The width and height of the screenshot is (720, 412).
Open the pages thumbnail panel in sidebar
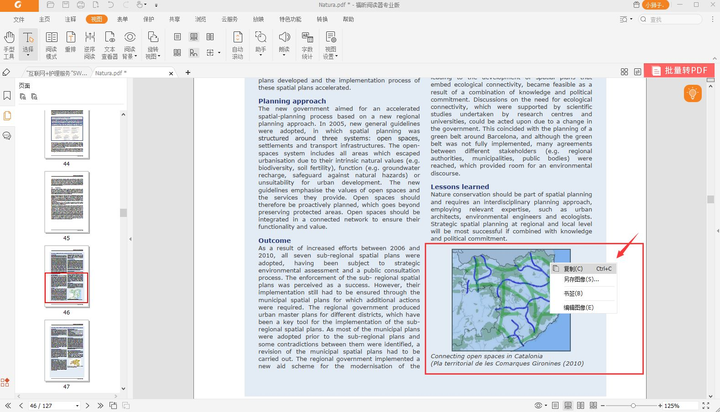coord(7,116)
